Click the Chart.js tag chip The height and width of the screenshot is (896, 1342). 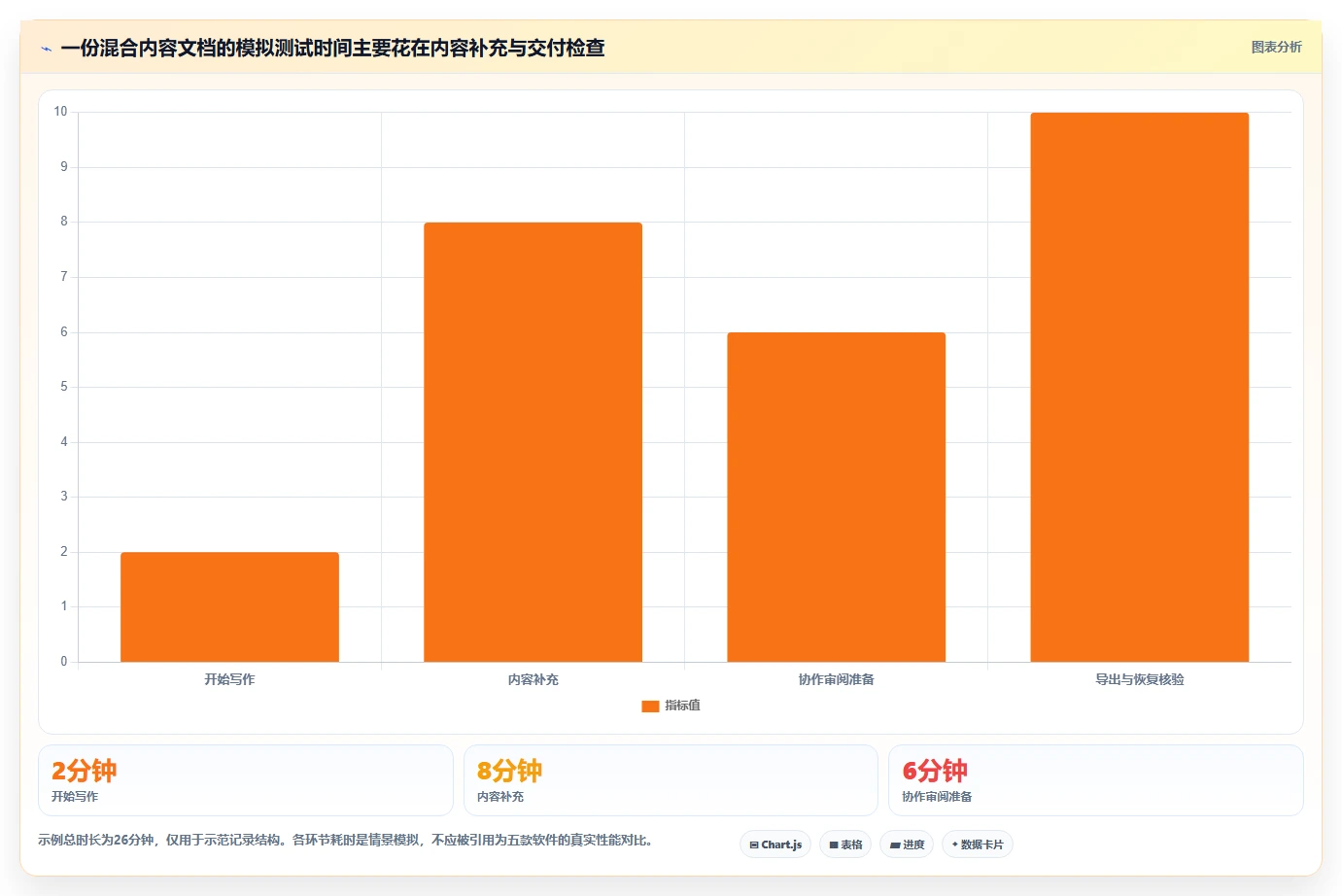pos(775,844)
